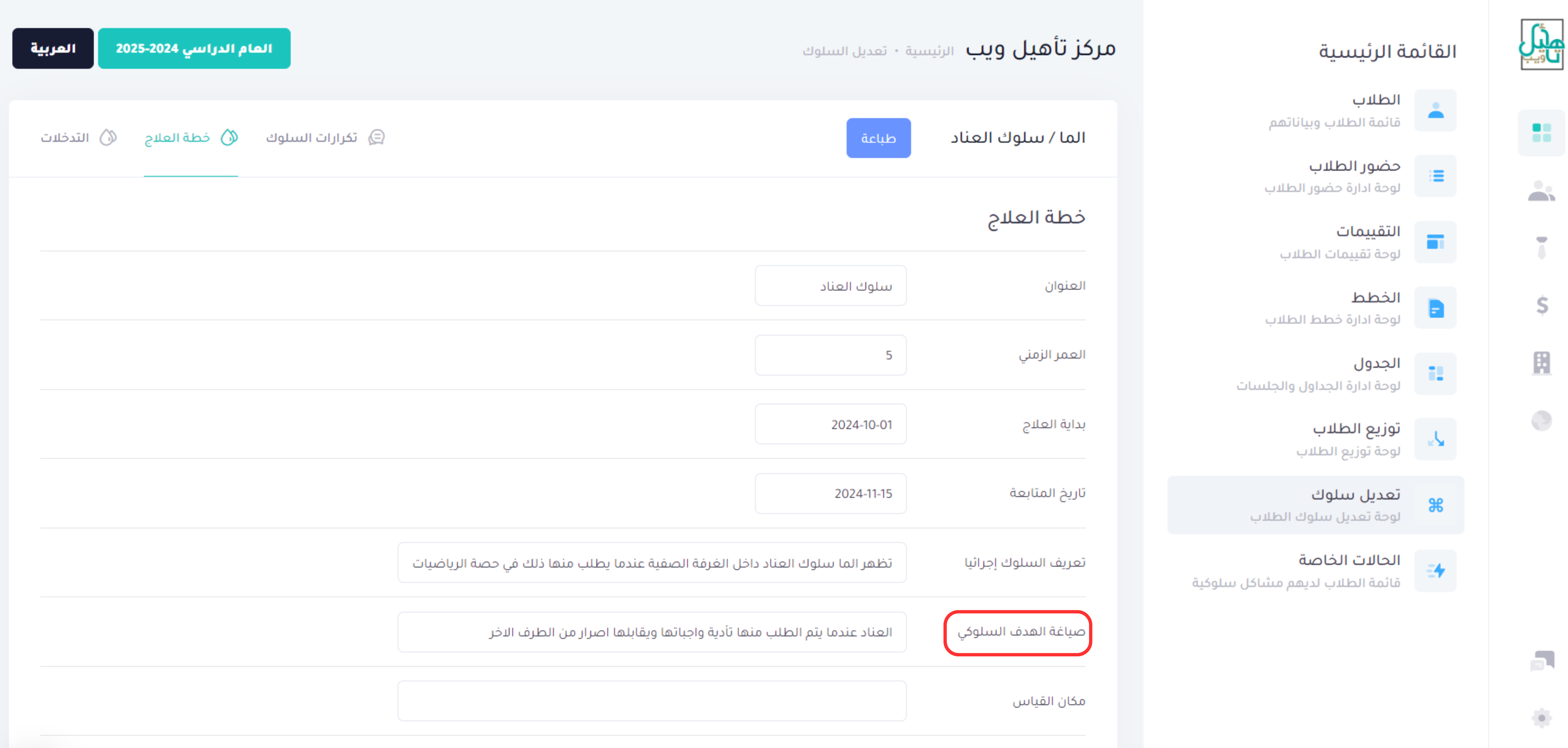Click the طباعة print button
The height and width of the screenshot is (748, 1568).
(x=878, y=138)
